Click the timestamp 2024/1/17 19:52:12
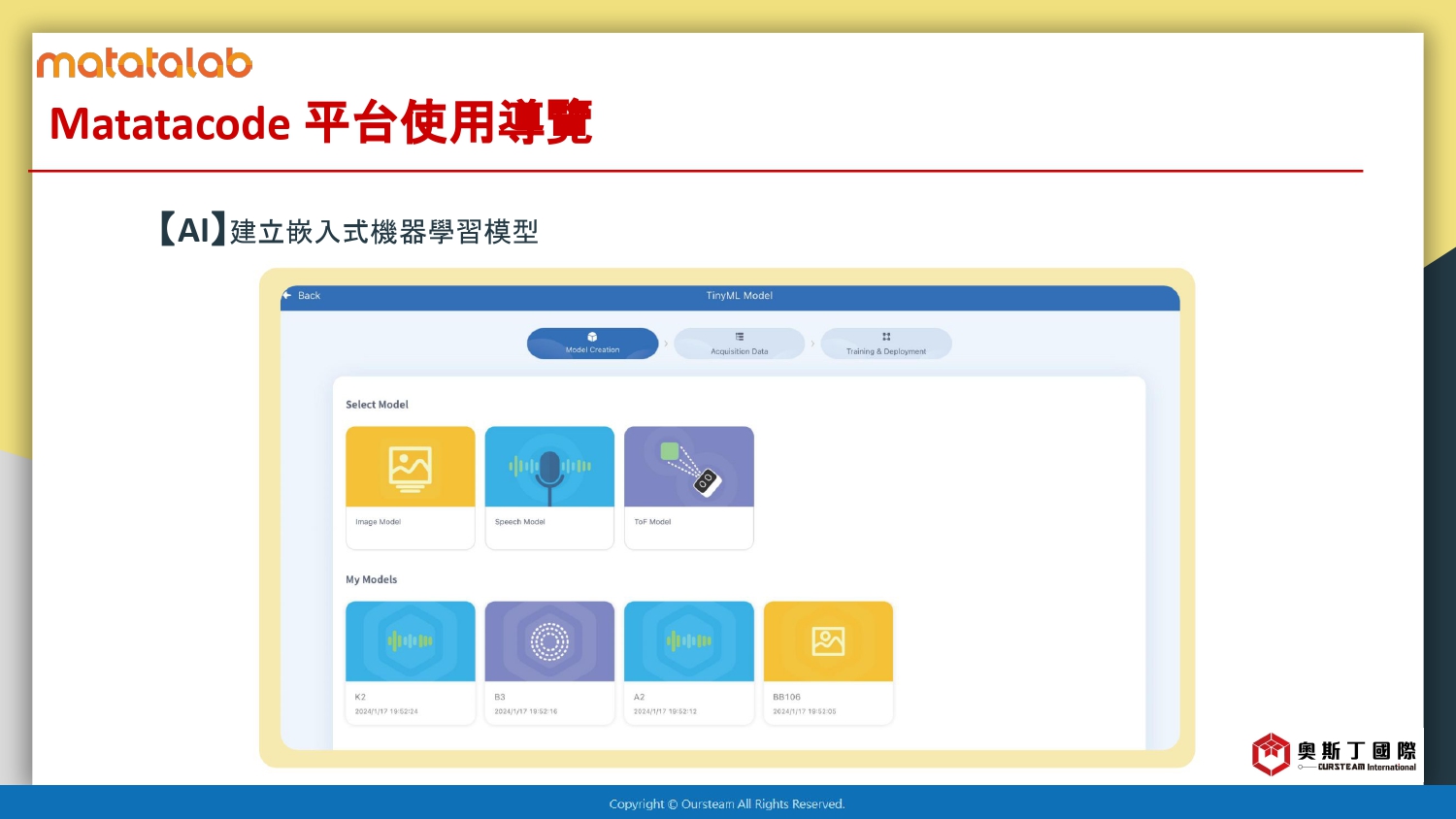The image size is (1456, 819). [665, 711]
